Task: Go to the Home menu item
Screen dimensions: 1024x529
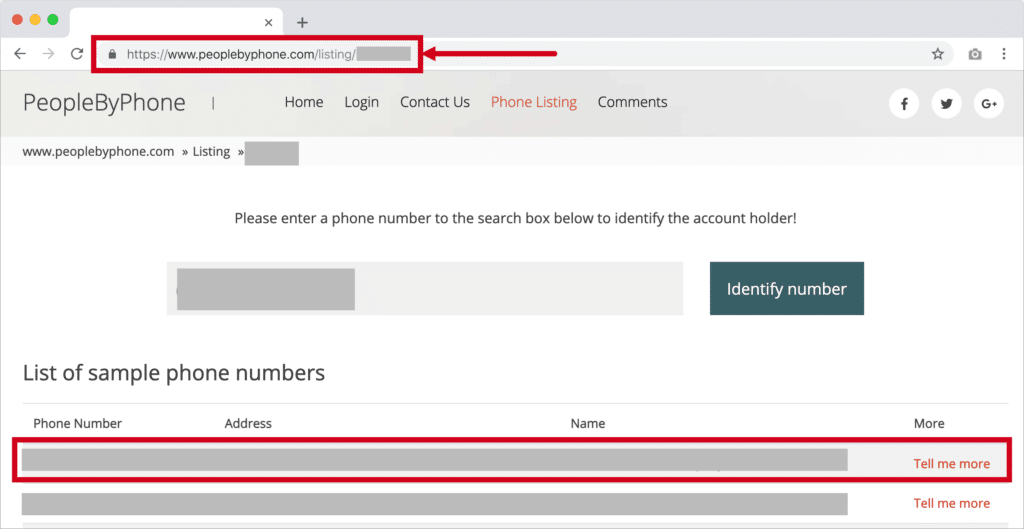Action: [304, 102]
